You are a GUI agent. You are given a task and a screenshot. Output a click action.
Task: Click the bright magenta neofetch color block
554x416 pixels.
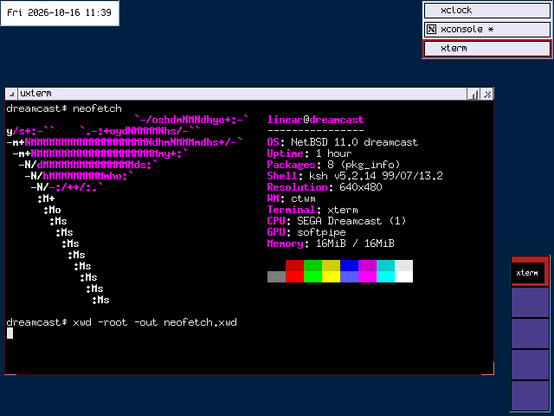[x=367, y=277]
